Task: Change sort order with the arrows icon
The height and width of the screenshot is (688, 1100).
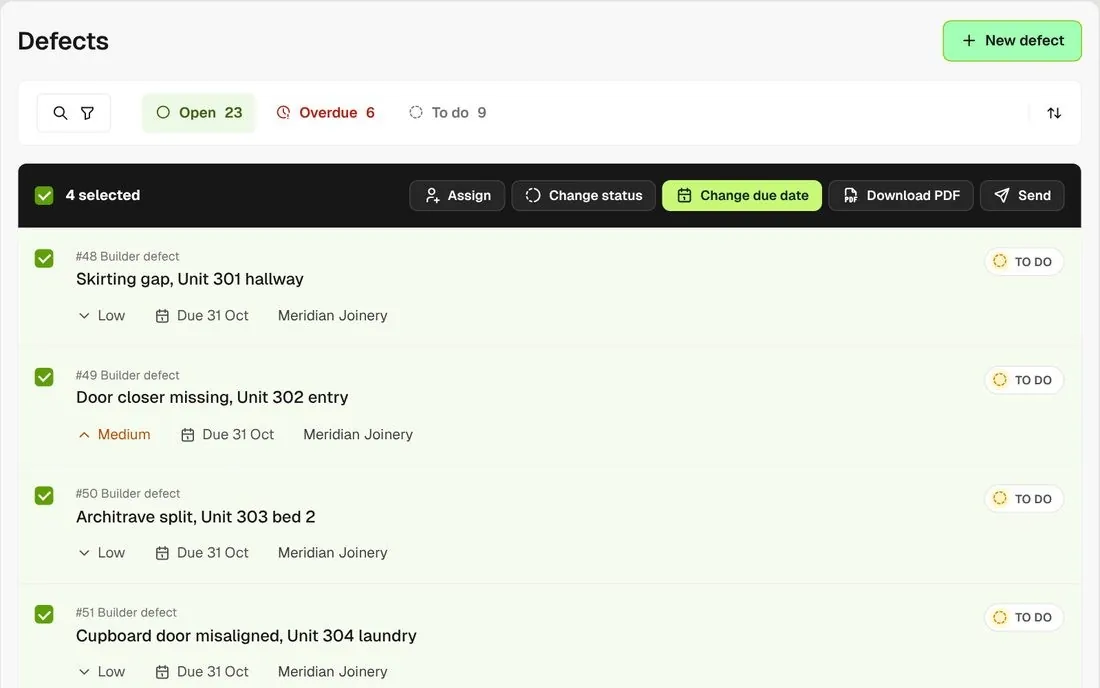Action: (x=1054, y=113)
